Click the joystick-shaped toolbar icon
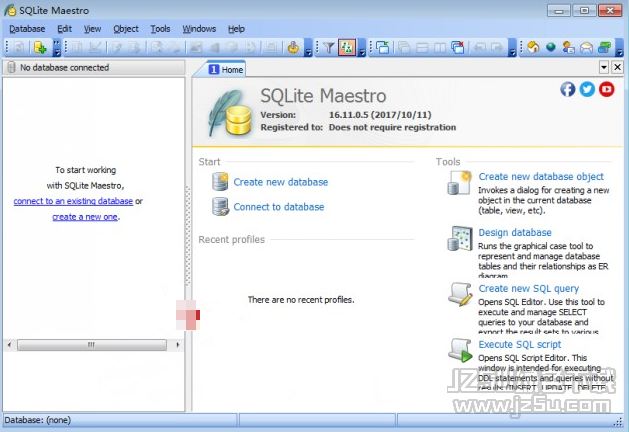Screen dimensions: 629x432 pyautogui.click(x=293, y=48)
